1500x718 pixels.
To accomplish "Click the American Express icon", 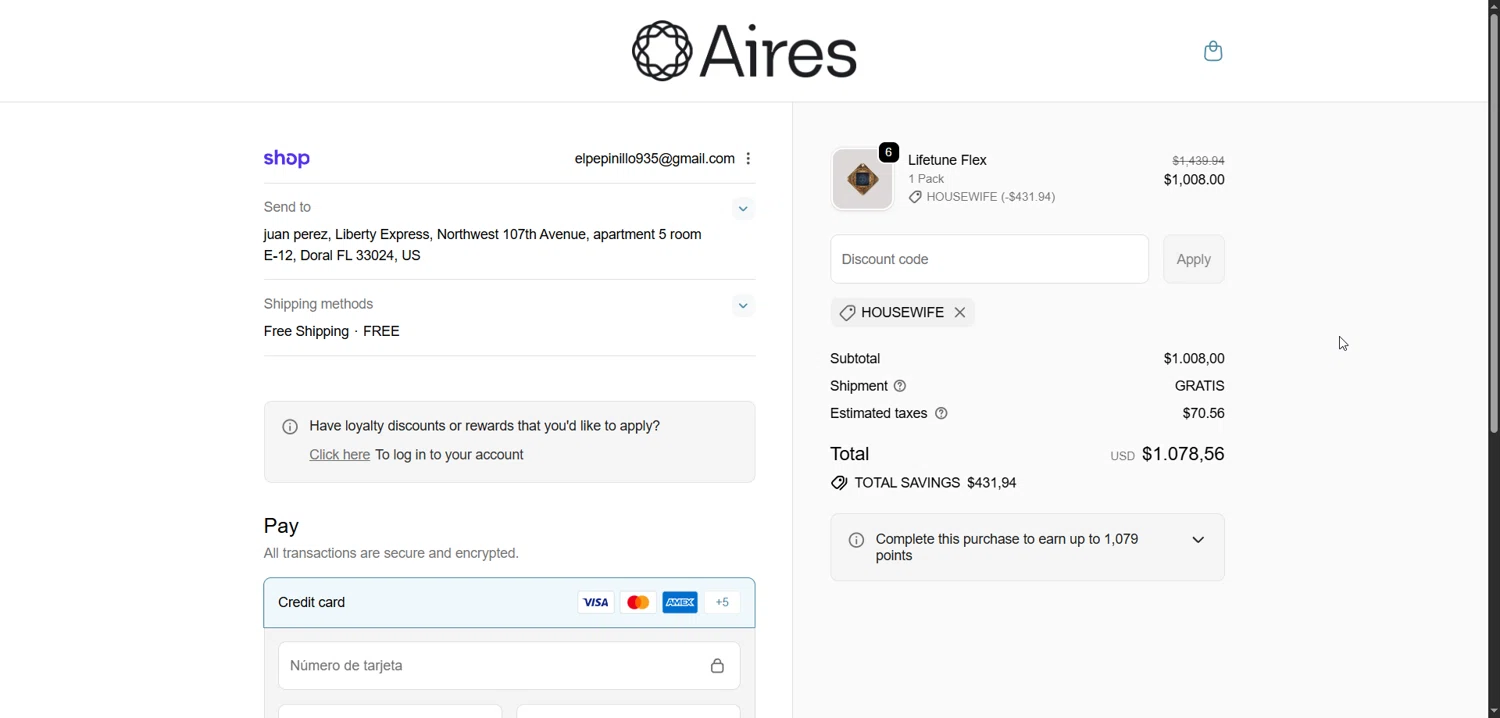I will click(680, 603).
